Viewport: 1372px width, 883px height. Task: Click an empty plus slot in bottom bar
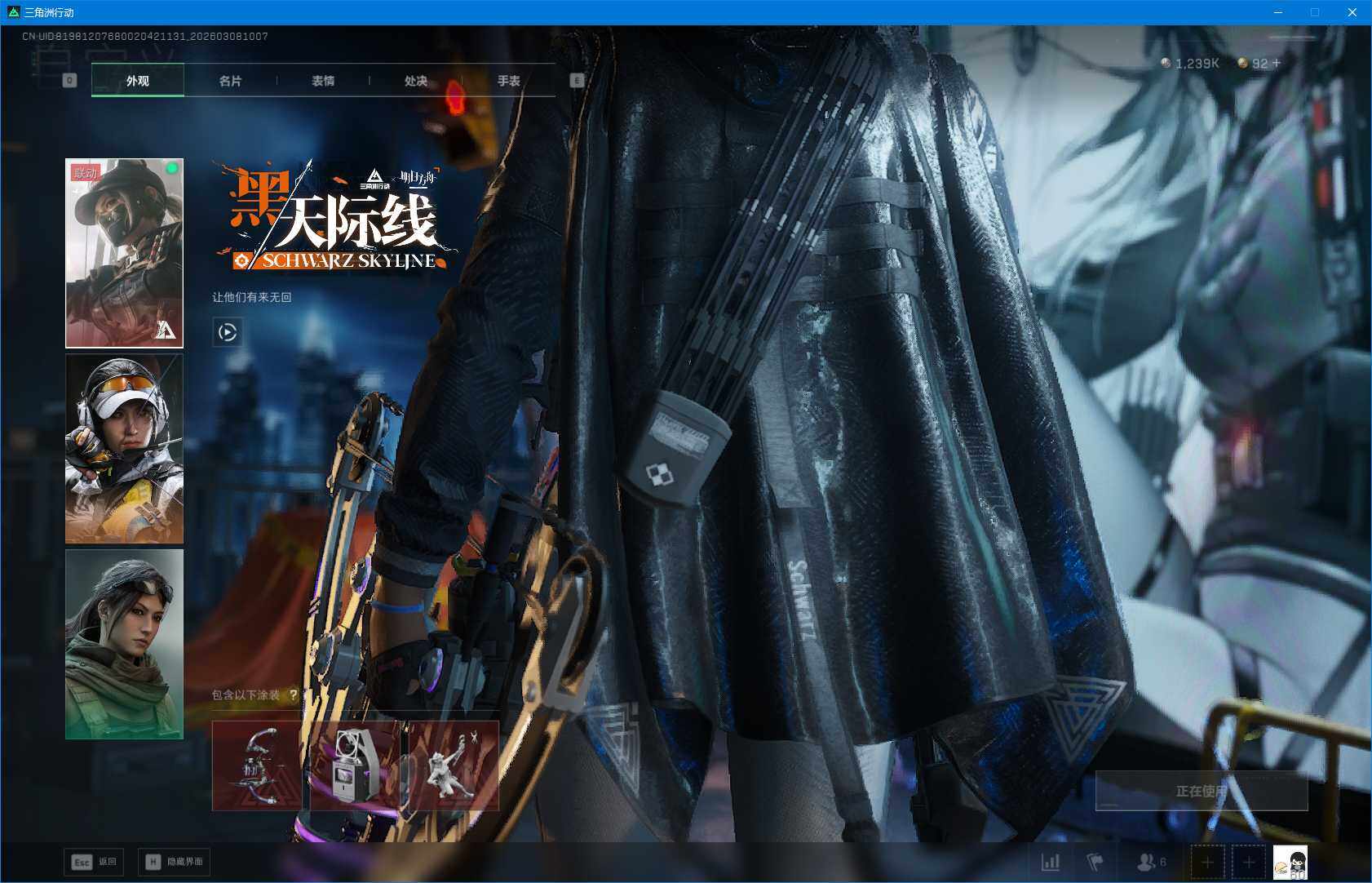pyautogui.click(x=1207, y=861)
